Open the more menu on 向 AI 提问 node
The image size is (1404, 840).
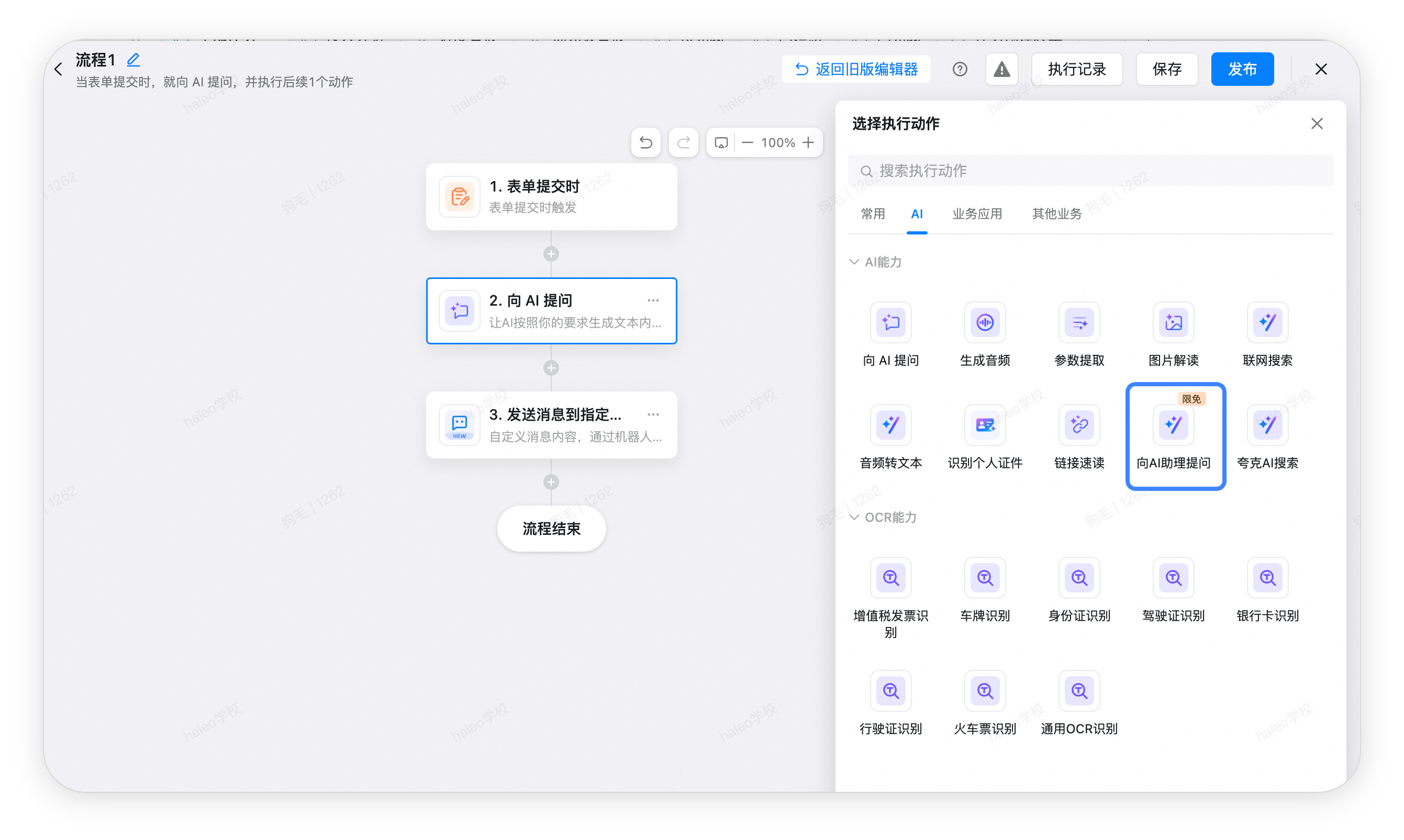[x=653, y=300]
